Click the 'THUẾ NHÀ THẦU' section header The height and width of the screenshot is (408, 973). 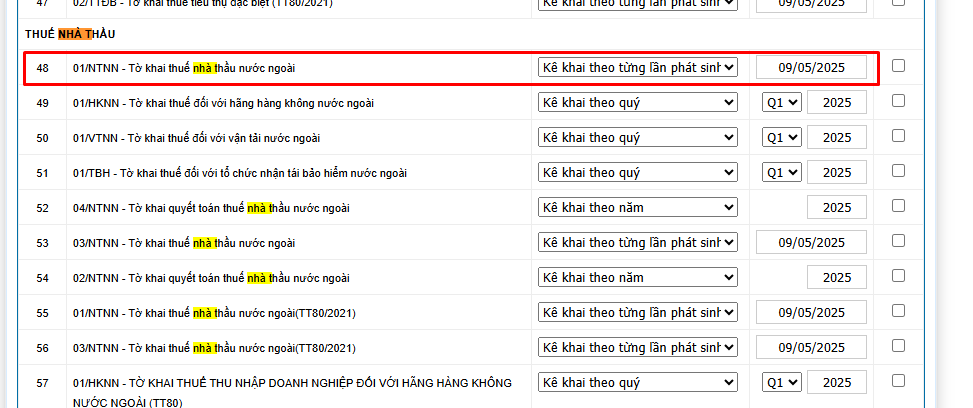70,34
